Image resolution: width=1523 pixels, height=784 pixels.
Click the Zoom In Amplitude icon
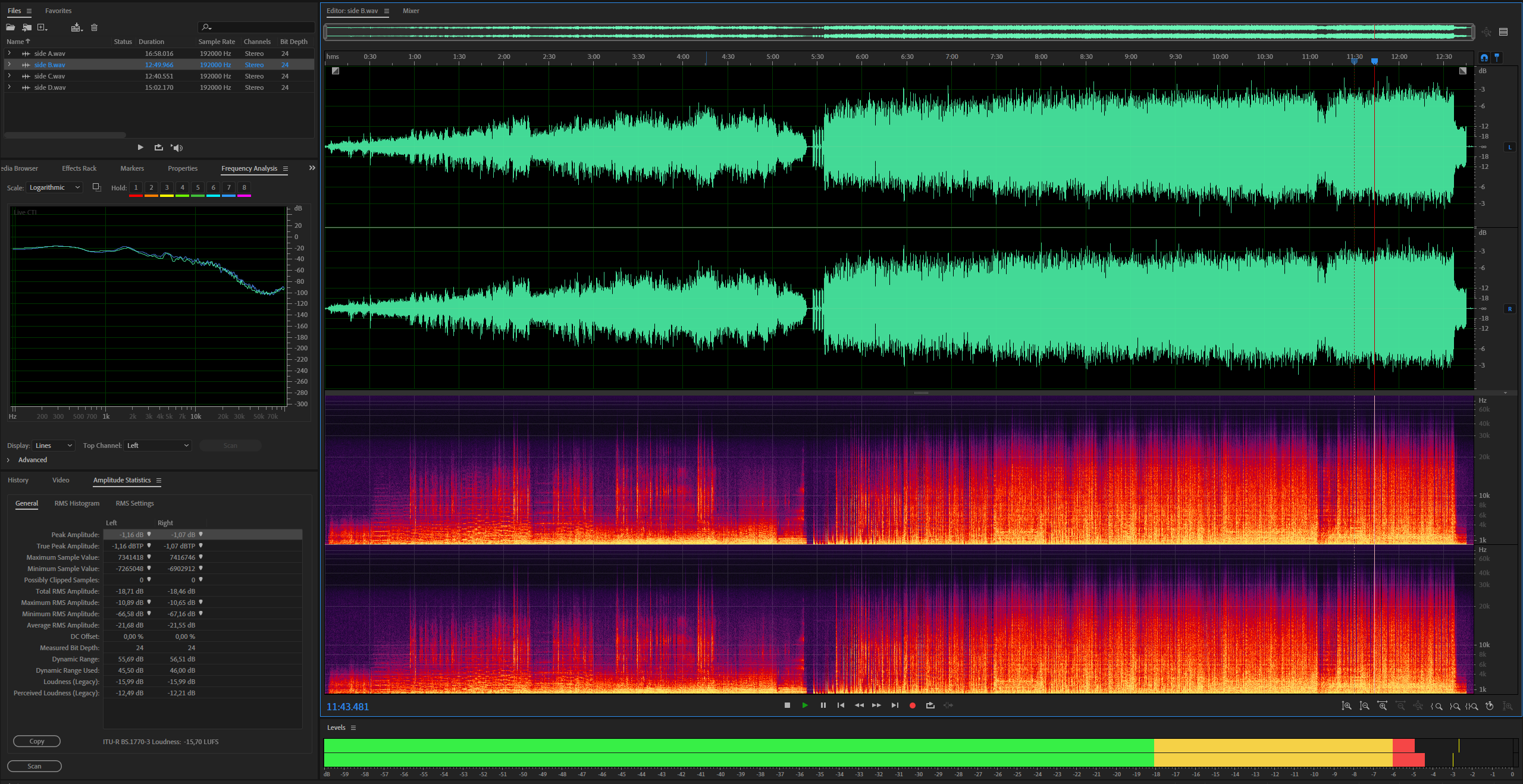pyautogui.click(x=1346, y=706)
